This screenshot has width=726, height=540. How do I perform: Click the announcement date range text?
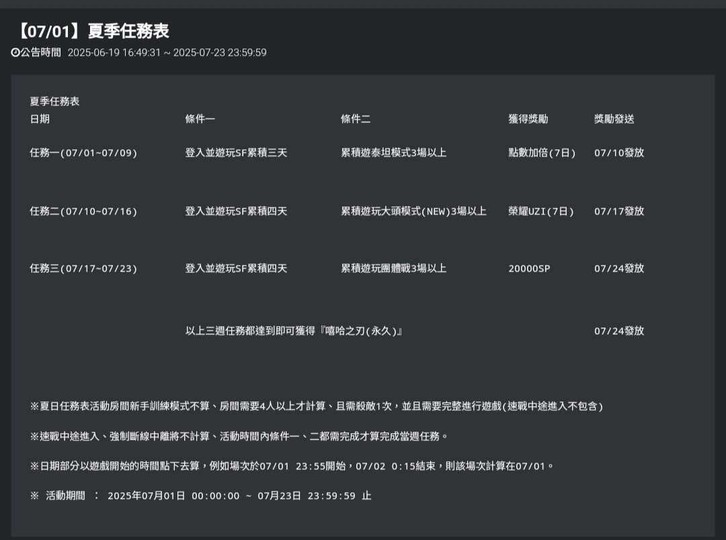[x=167, y=52]
